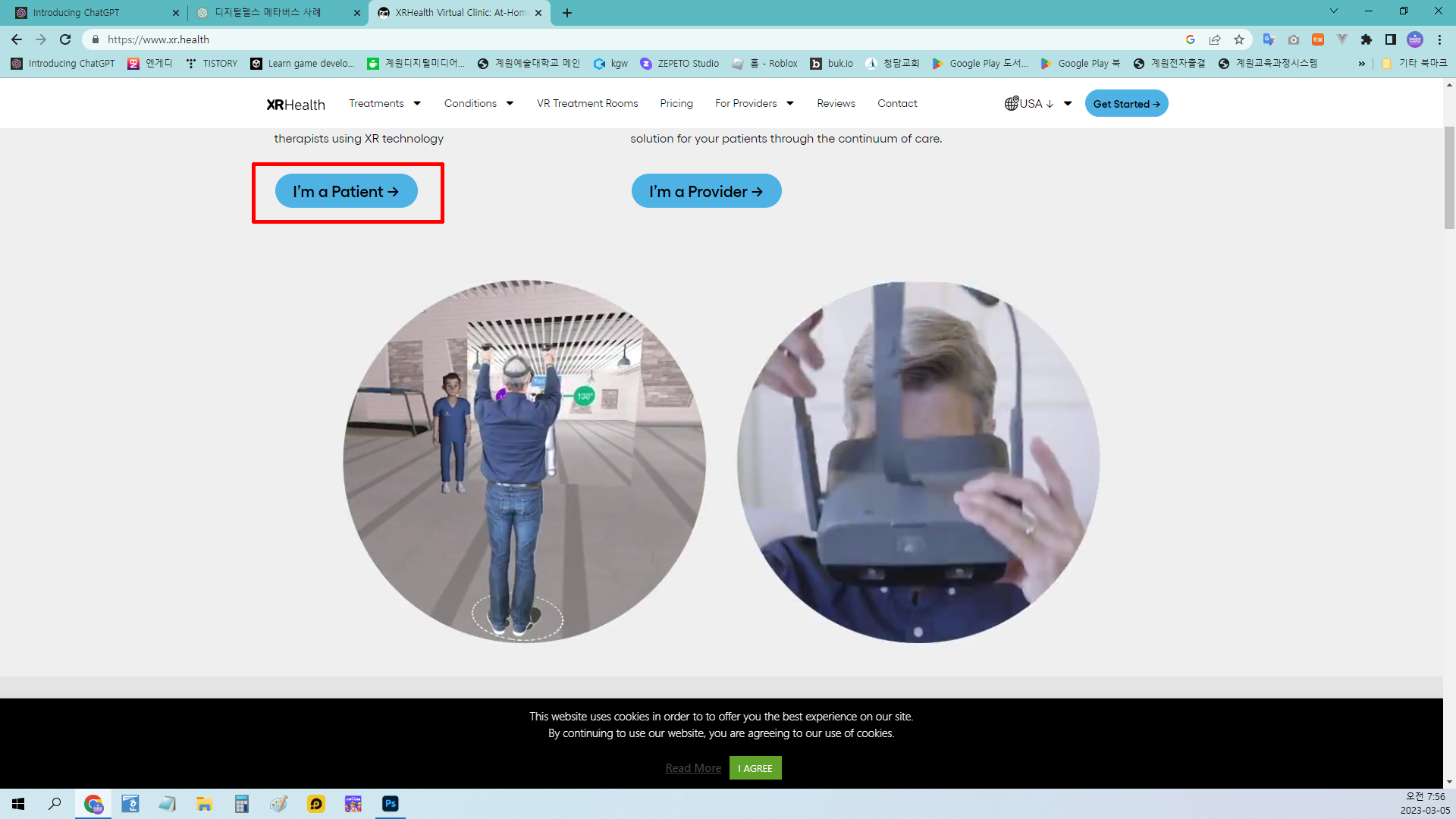
Task: Click the Get Started button
Action: point(1126,104)
